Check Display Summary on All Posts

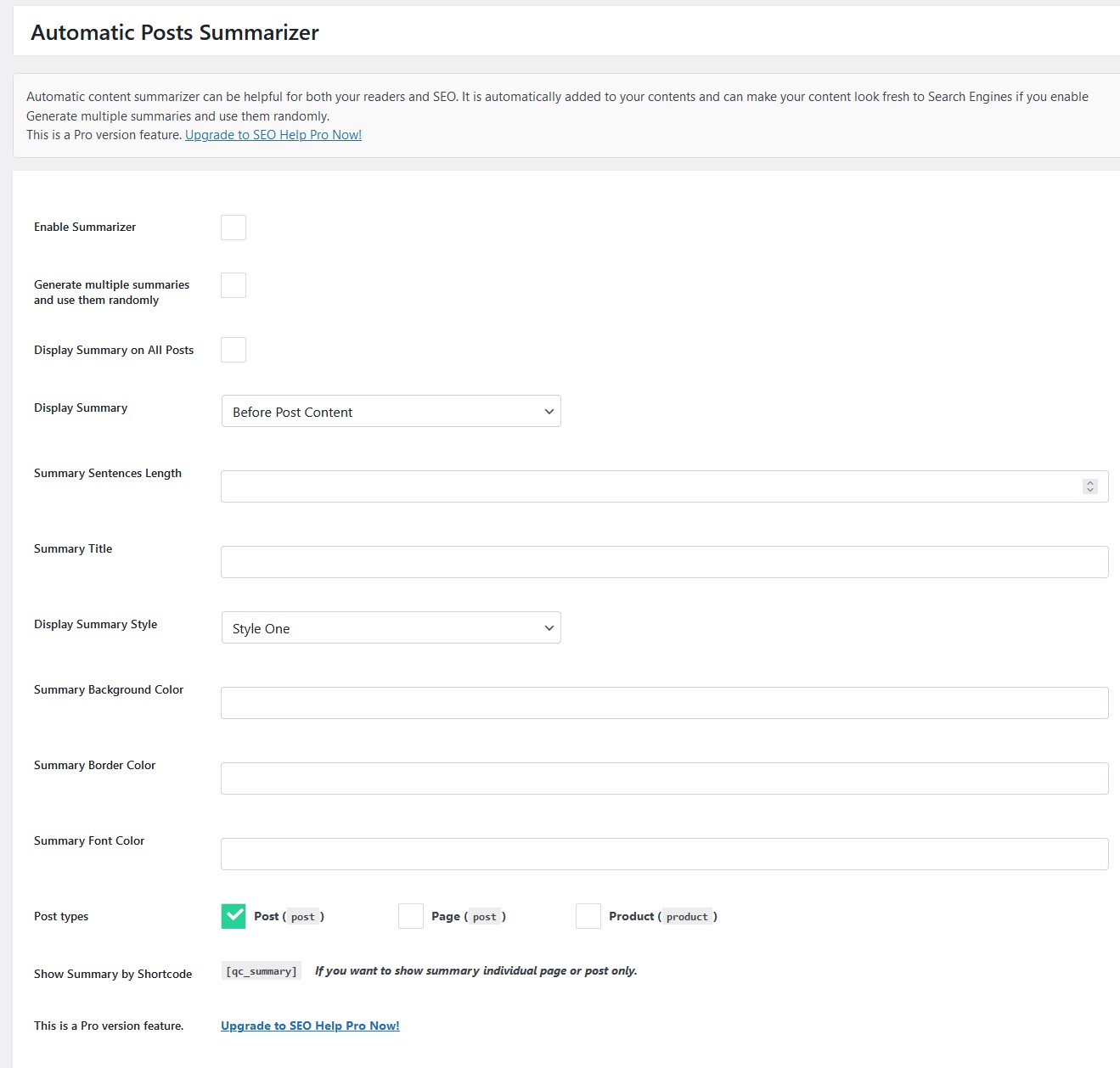pos(234,350)
